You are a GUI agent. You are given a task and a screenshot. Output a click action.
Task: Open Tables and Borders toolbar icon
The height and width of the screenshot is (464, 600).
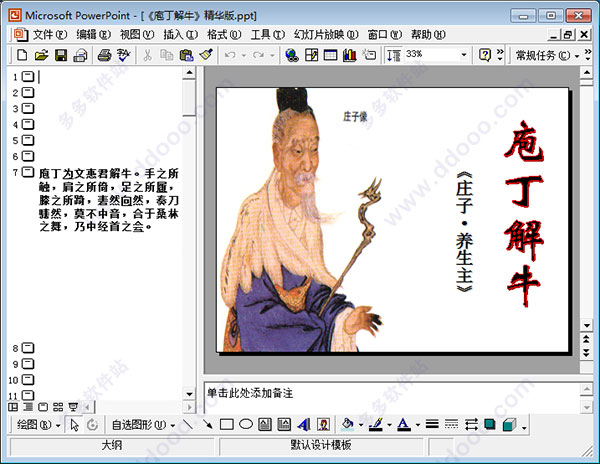tap(311, 55)
